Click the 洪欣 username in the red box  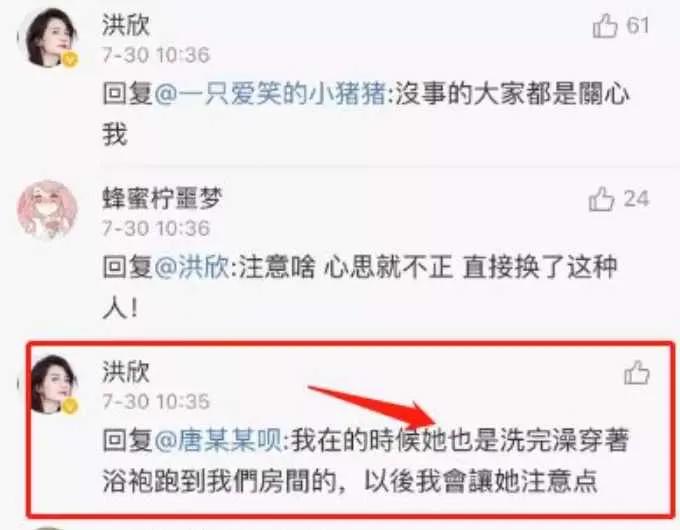point(126,372)
